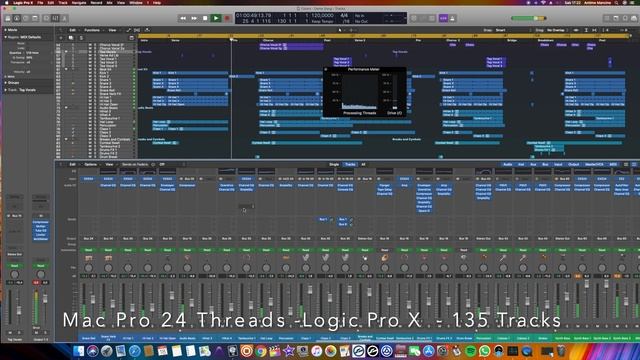This screenshot has width=640, height=360.
Task: Switch mixer to Single view
Action: [334, 164]
